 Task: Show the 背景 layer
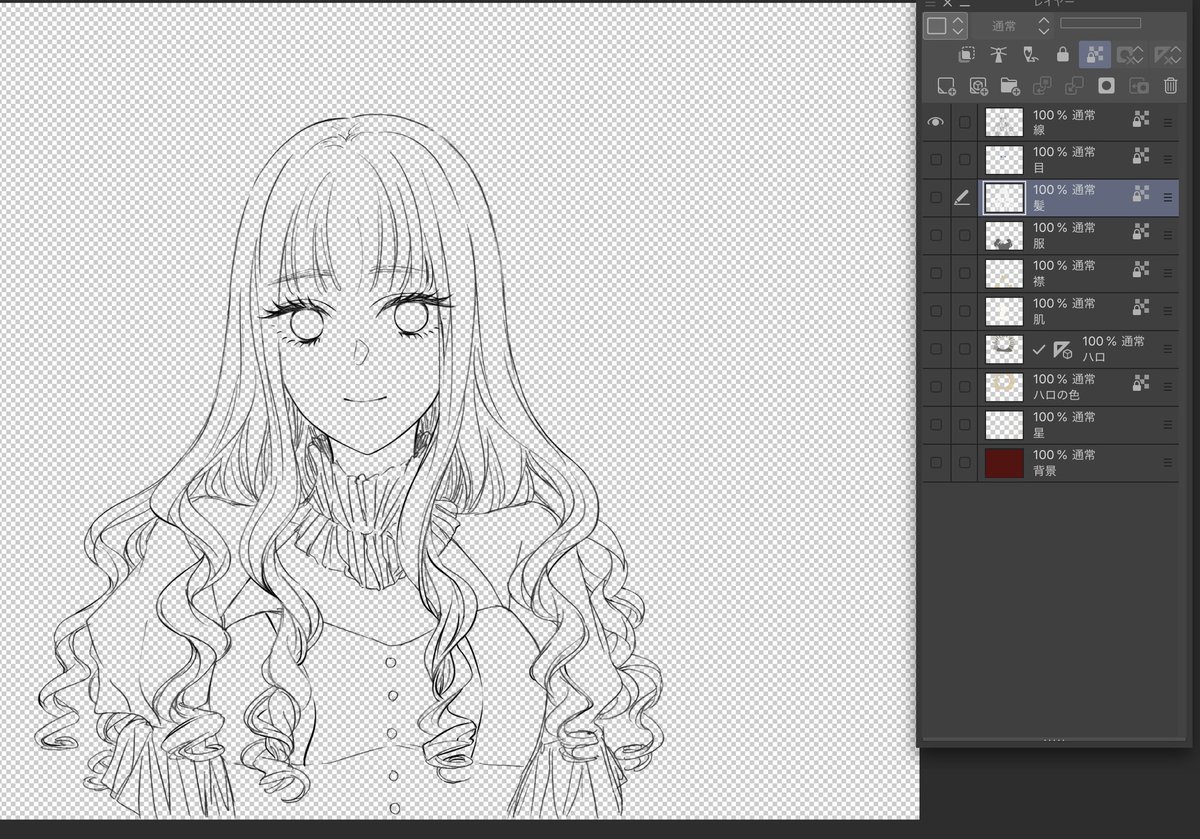point(935,463)
